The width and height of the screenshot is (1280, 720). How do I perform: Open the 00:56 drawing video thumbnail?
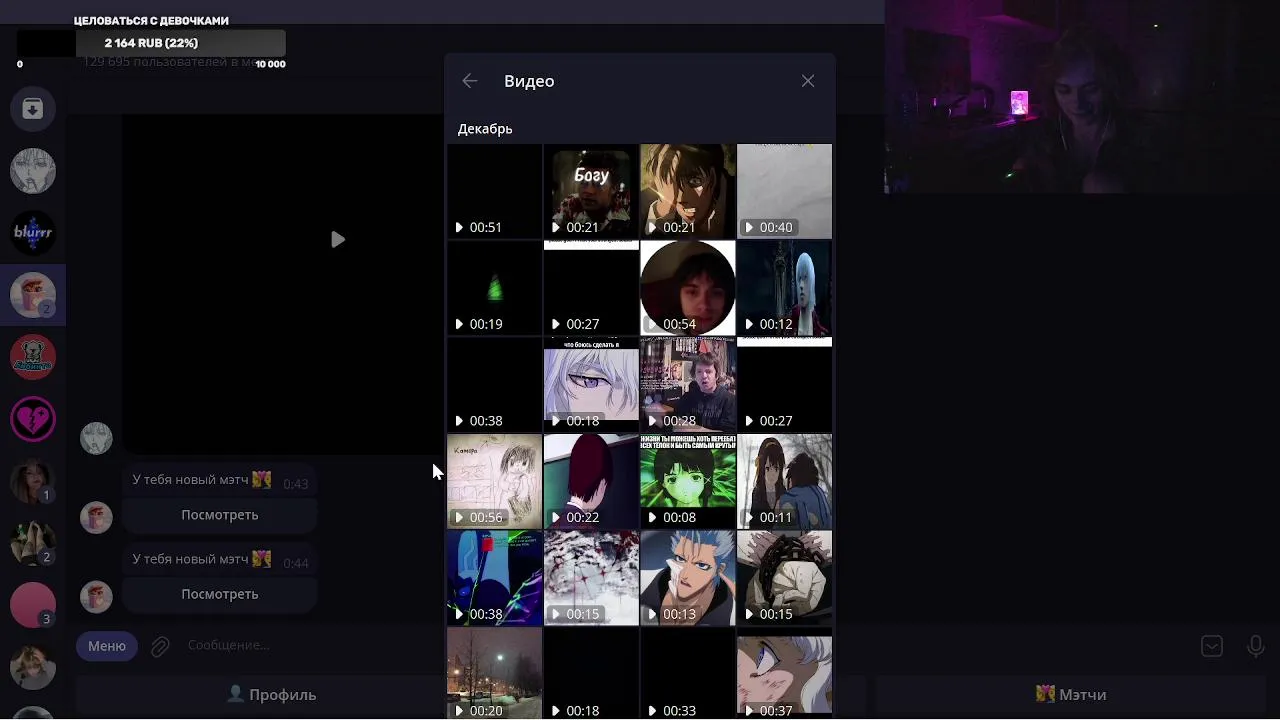coord(494,481)
